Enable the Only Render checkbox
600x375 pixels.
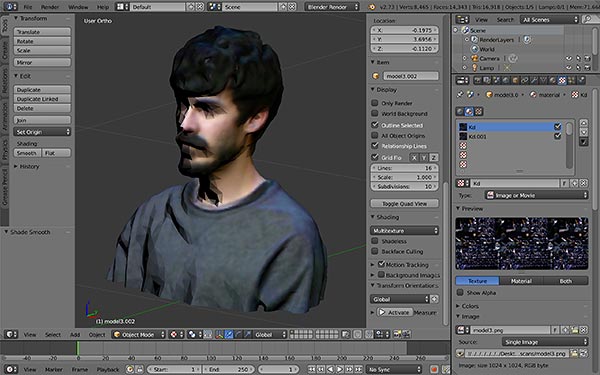(375, 103)
